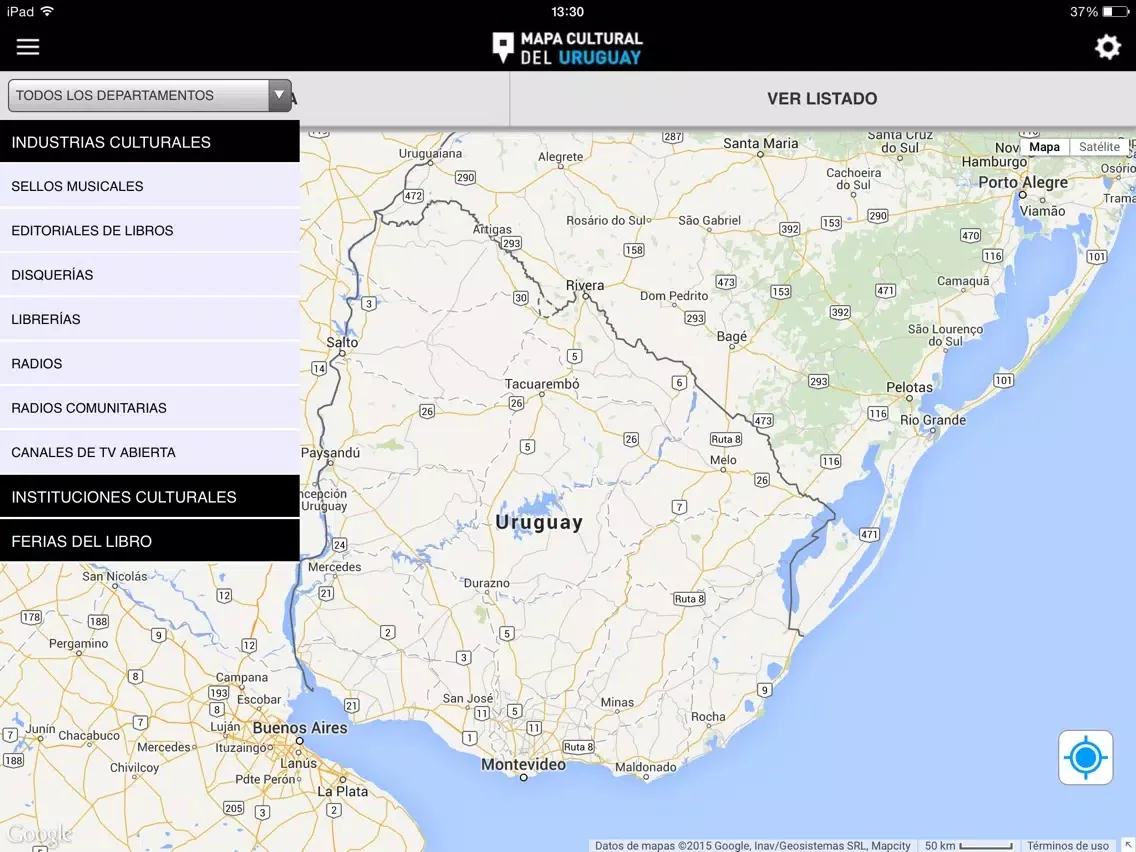Select Librerías category
The image size is (1136, 852).
[x=149, y=319]
